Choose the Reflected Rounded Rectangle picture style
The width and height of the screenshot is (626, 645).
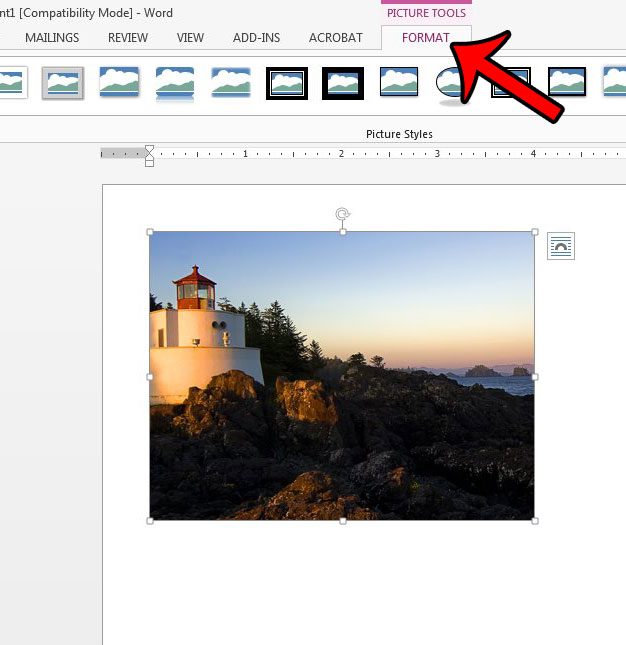tap(175, 83)
